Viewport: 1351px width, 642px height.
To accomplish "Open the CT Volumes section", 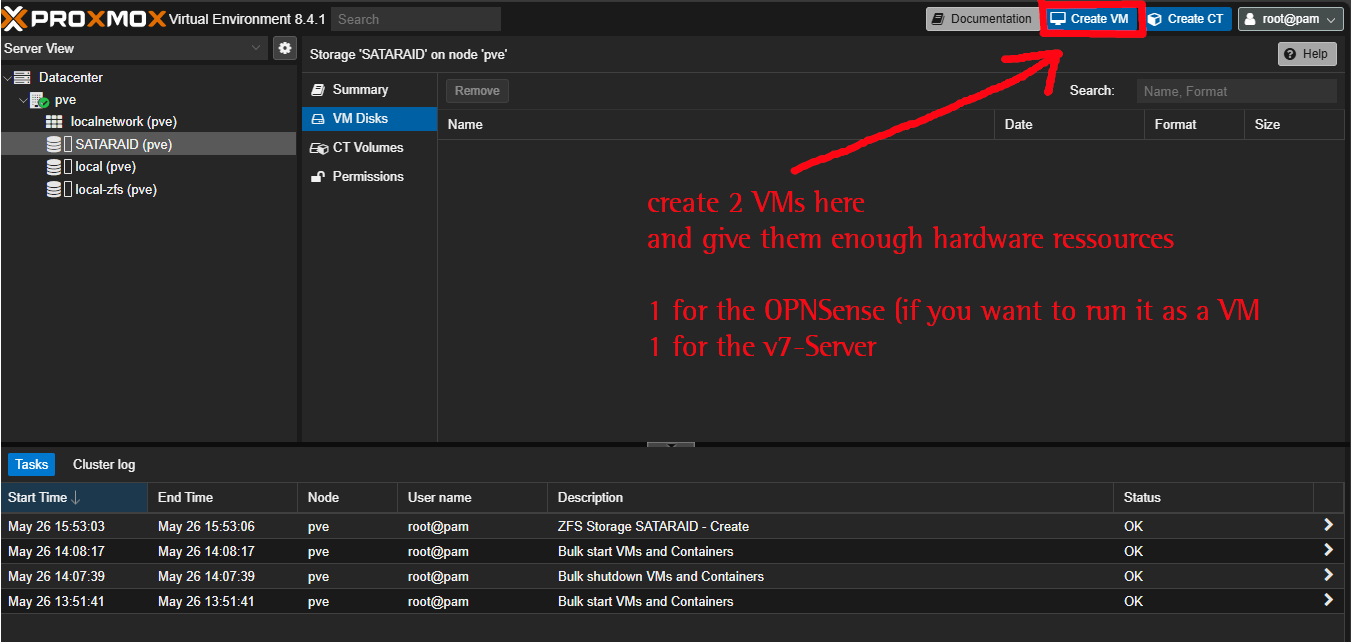I will [x=370, y=148].
